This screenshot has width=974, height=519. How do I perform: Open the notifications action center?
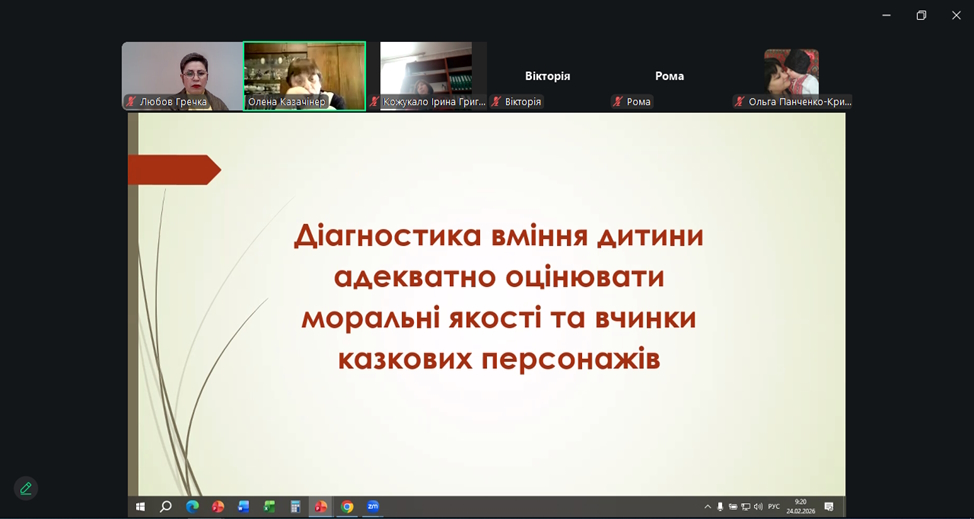829,507
